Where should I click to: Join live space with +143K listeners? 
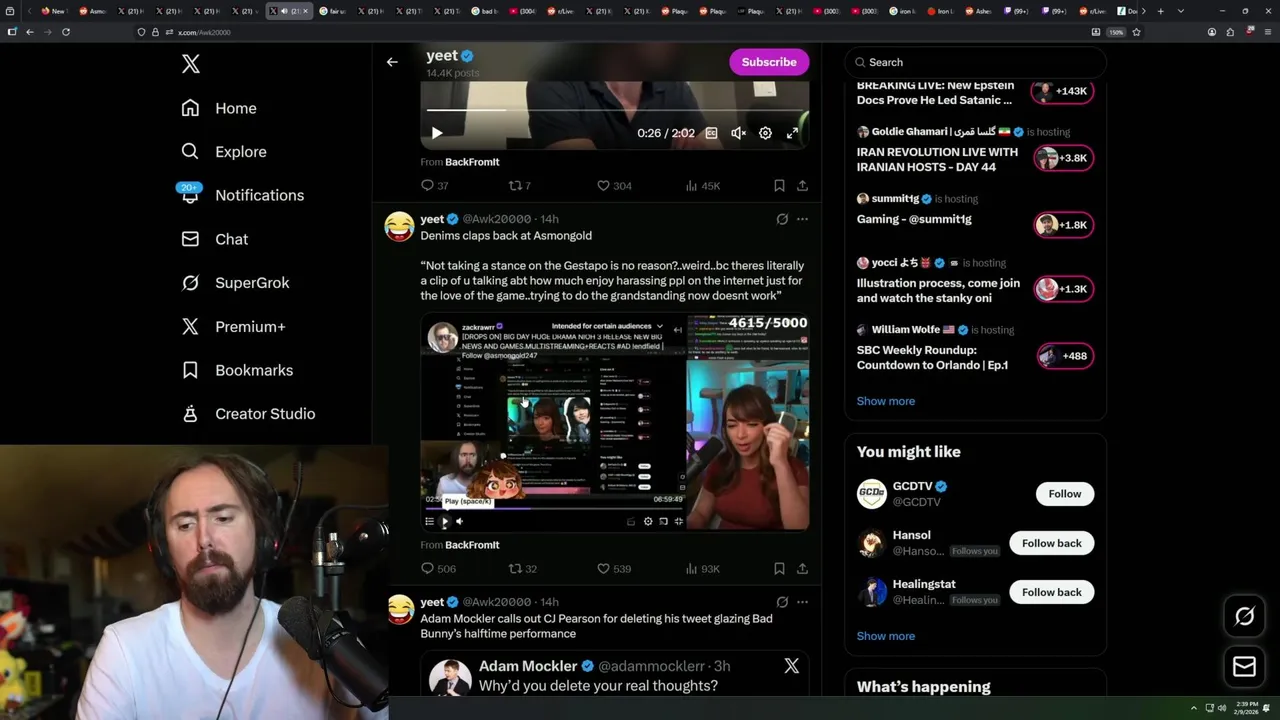click(x=1062, y=91)
